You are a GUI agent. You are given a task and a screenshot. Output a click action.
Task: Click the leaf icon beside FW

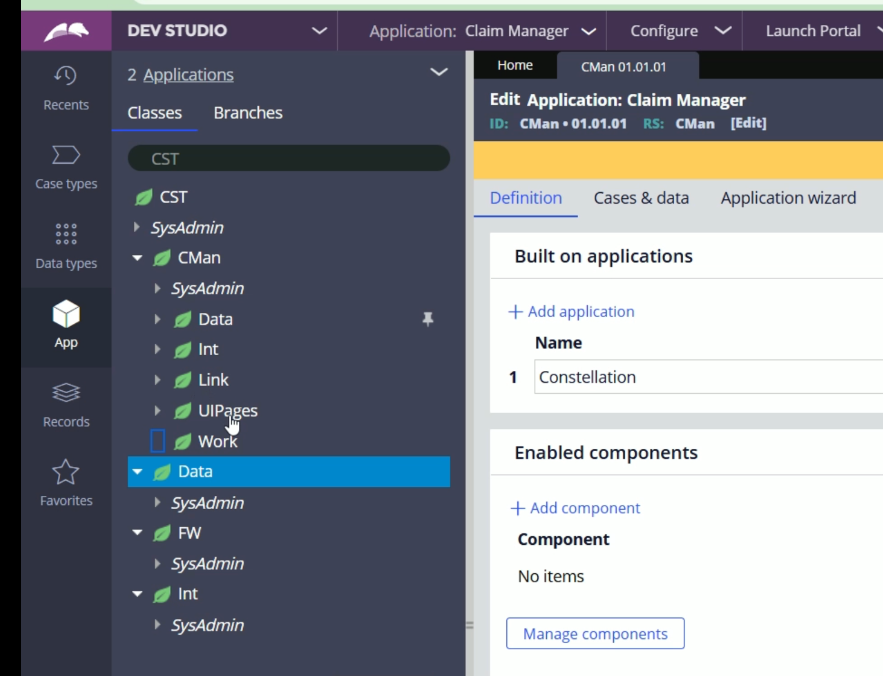tap(162, 533)
